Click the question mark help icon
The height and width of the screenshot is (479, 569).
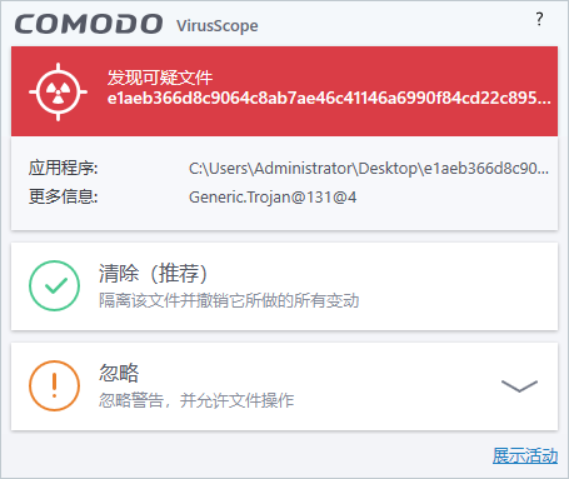click(x=539, y=19)
